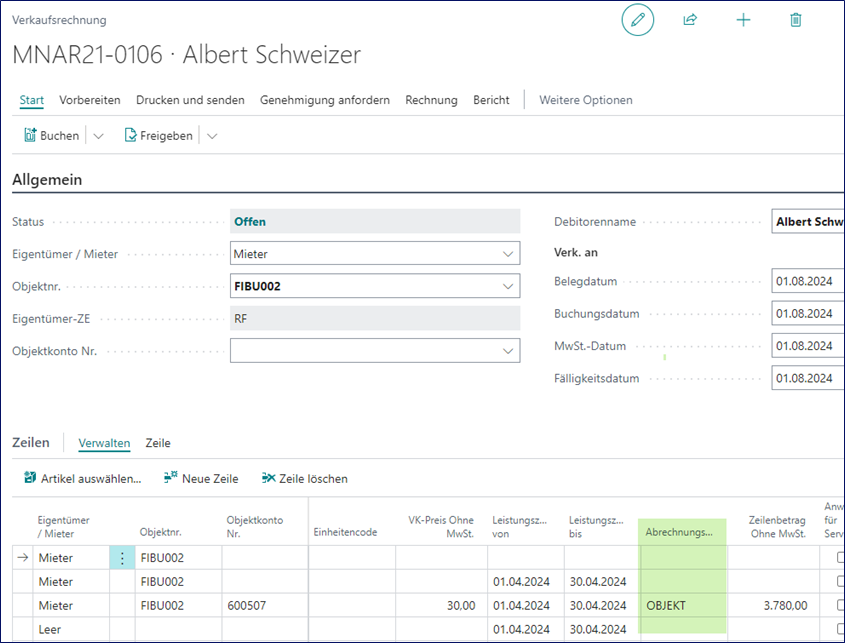Screen dimensions: 845x643
Task: Open Genehmigung anfordern menu
Action: pyautogui.click(x=325, y=100)
